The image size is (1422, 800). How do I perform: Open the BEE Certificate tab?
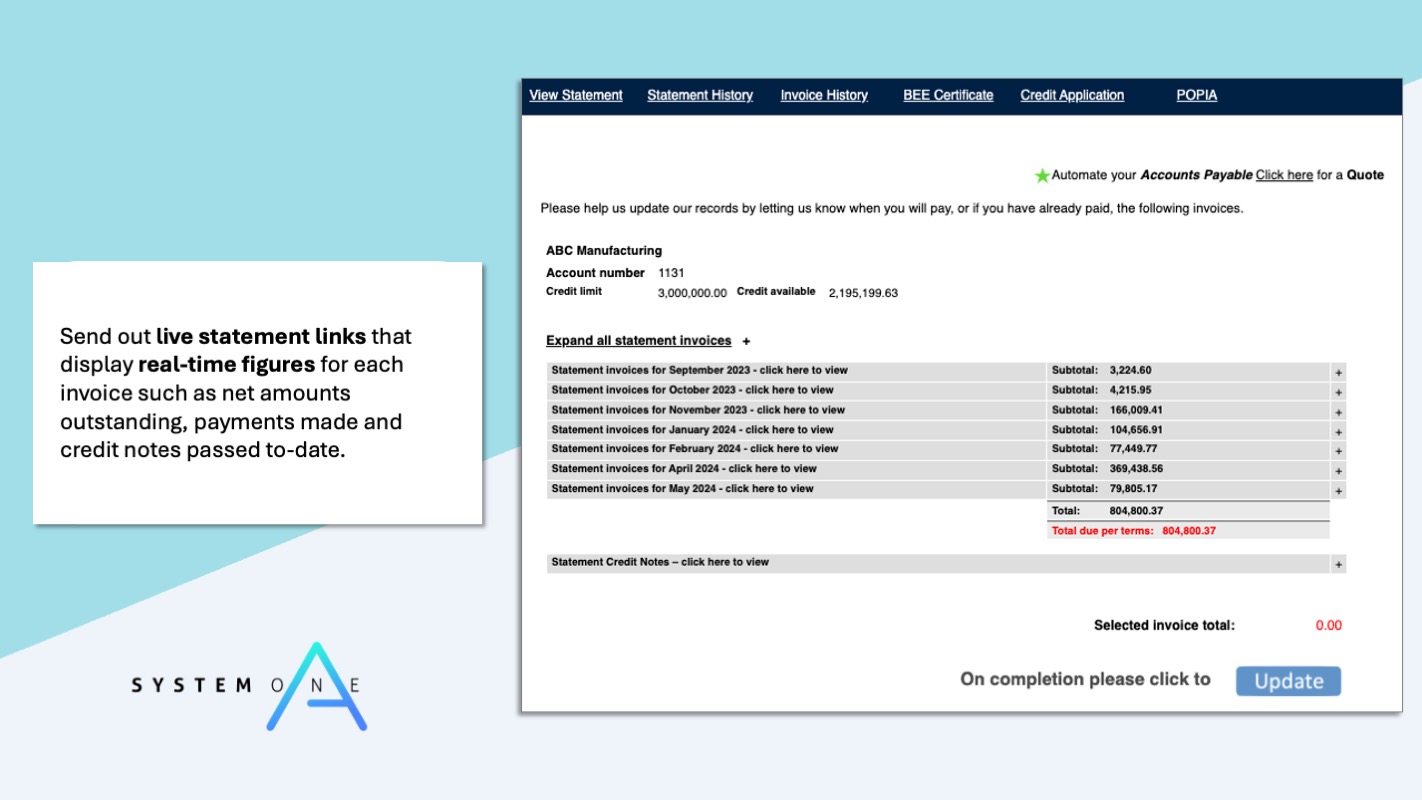click(x=948, y=95)
